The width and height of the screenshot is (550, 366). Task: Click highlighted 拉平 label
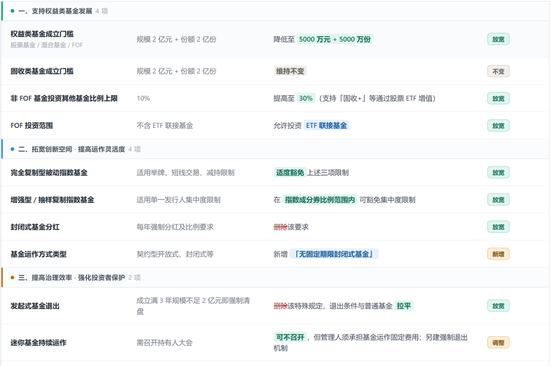point(404,306)
